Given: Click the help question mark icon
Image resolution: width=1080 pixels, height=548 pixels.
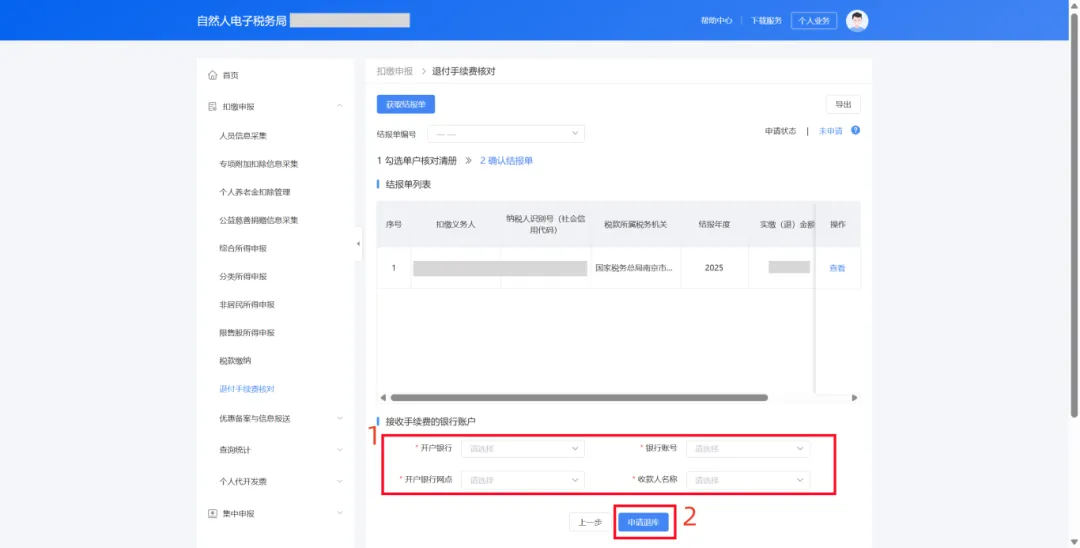Looking at the screenshot, I should point(855,131).
